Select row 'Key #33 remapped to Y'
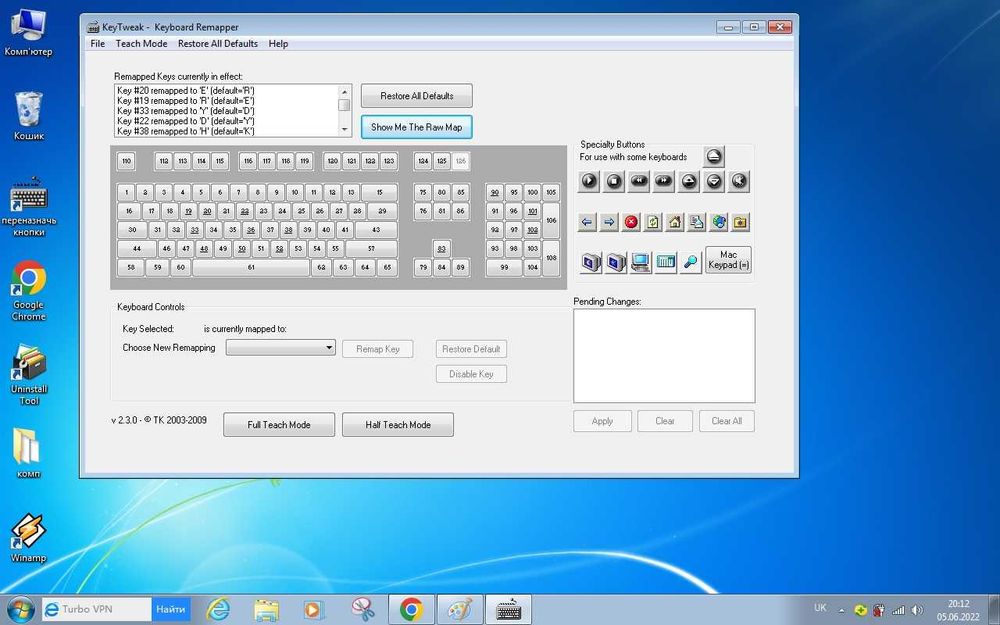Screen dimensions: 1000x625 coord(226,111)
